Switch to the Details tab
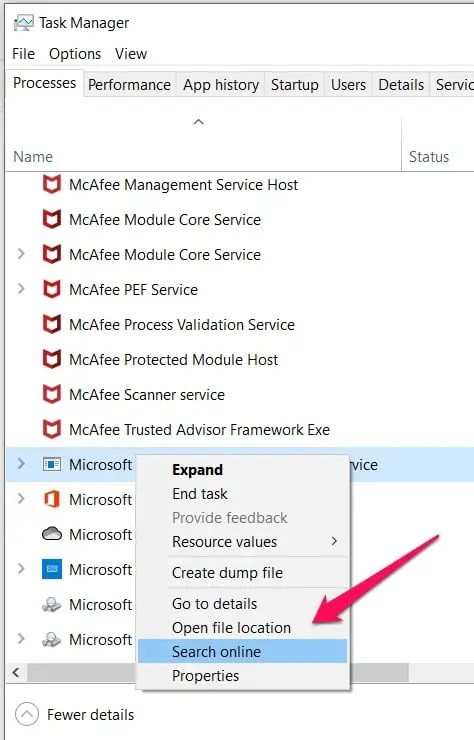 click(x=401, y=85)
